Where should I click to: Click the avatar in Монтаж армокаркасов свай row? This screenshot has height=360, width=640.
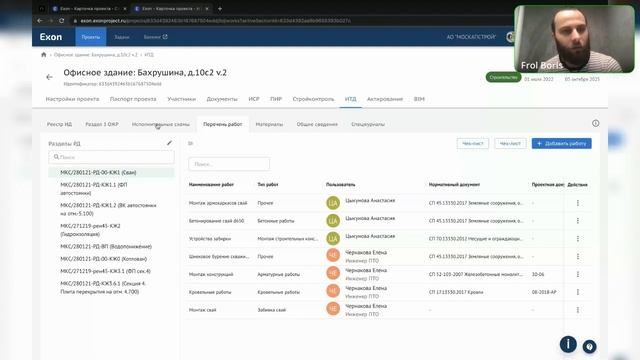click(333, 203)
